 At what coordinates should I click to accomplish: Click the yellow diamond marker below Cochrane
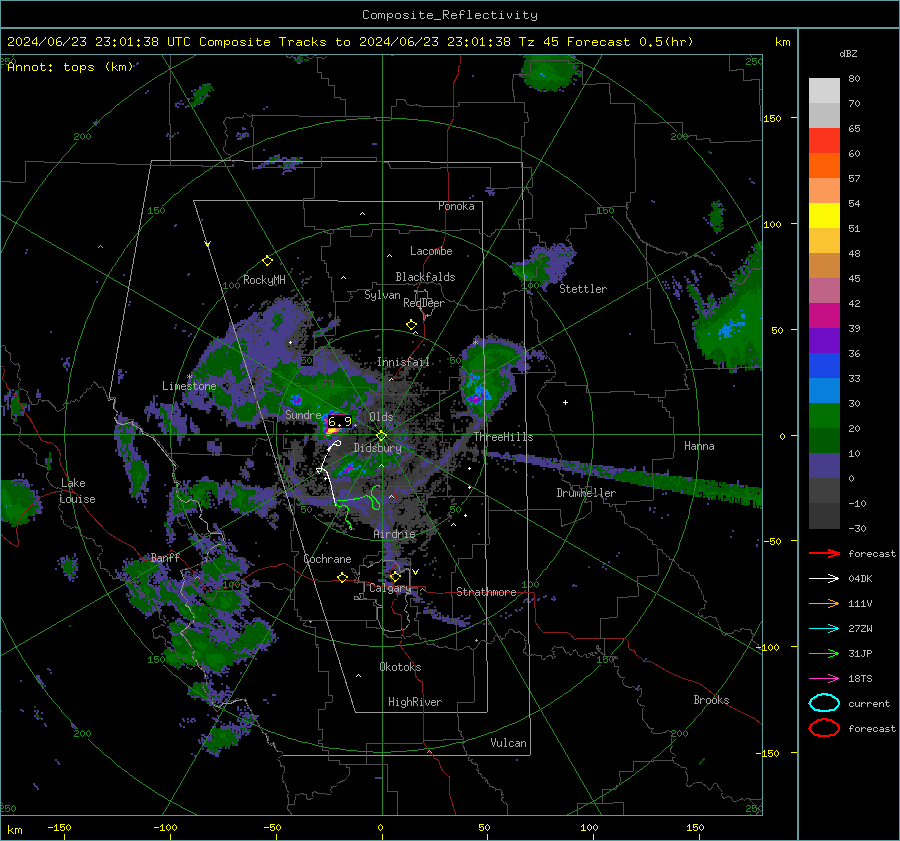coord(343,577)
